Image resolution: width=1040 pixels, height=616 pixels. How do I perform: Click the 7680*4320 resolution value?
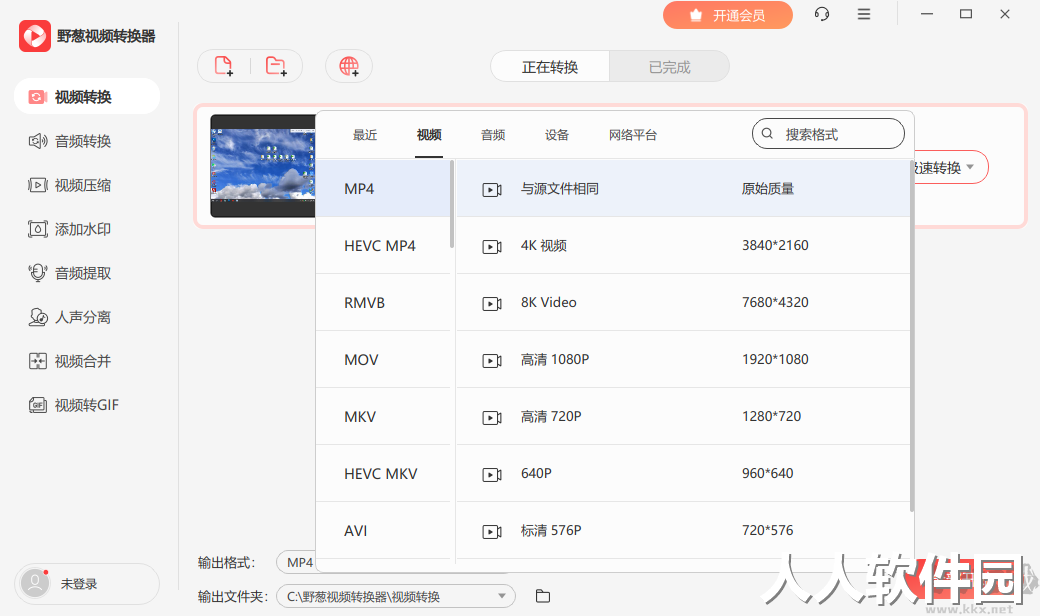click(x=775, y=302)
